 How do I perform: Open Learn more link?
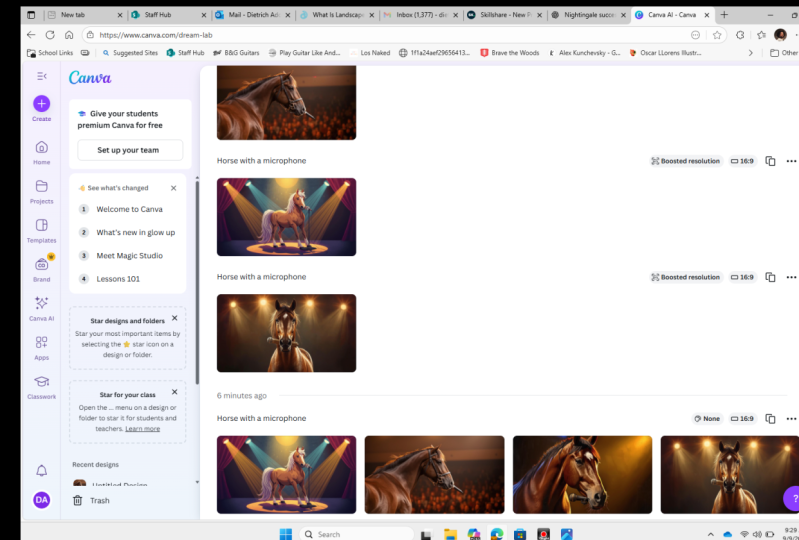click(143, 429)
